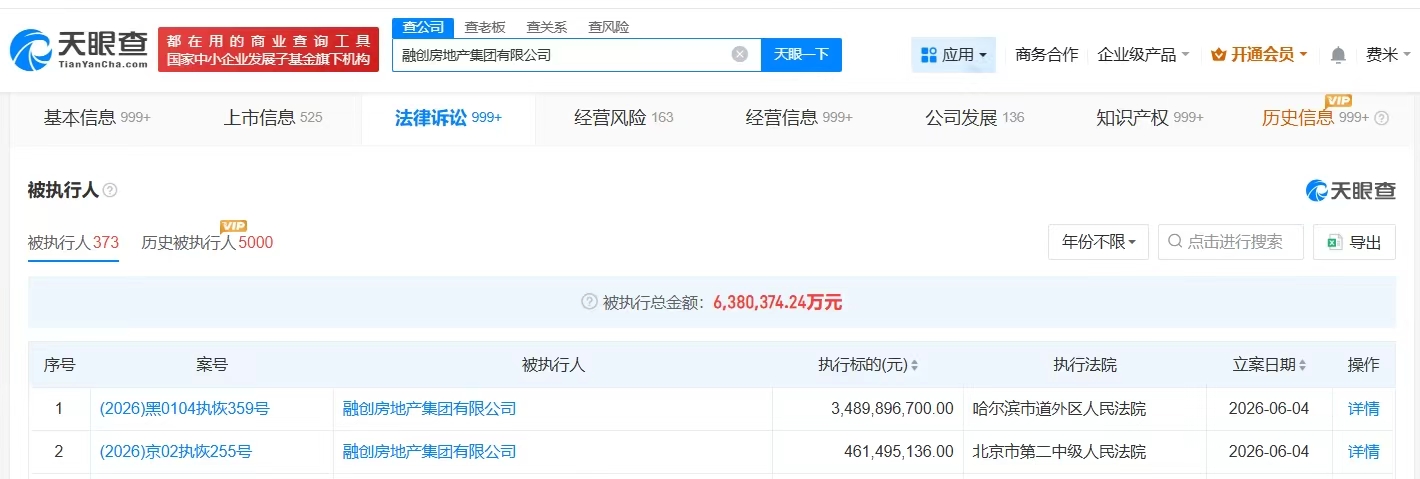Select the 查关系 search tab
This screenshot has height=479, width=1420.
[546, 27]
